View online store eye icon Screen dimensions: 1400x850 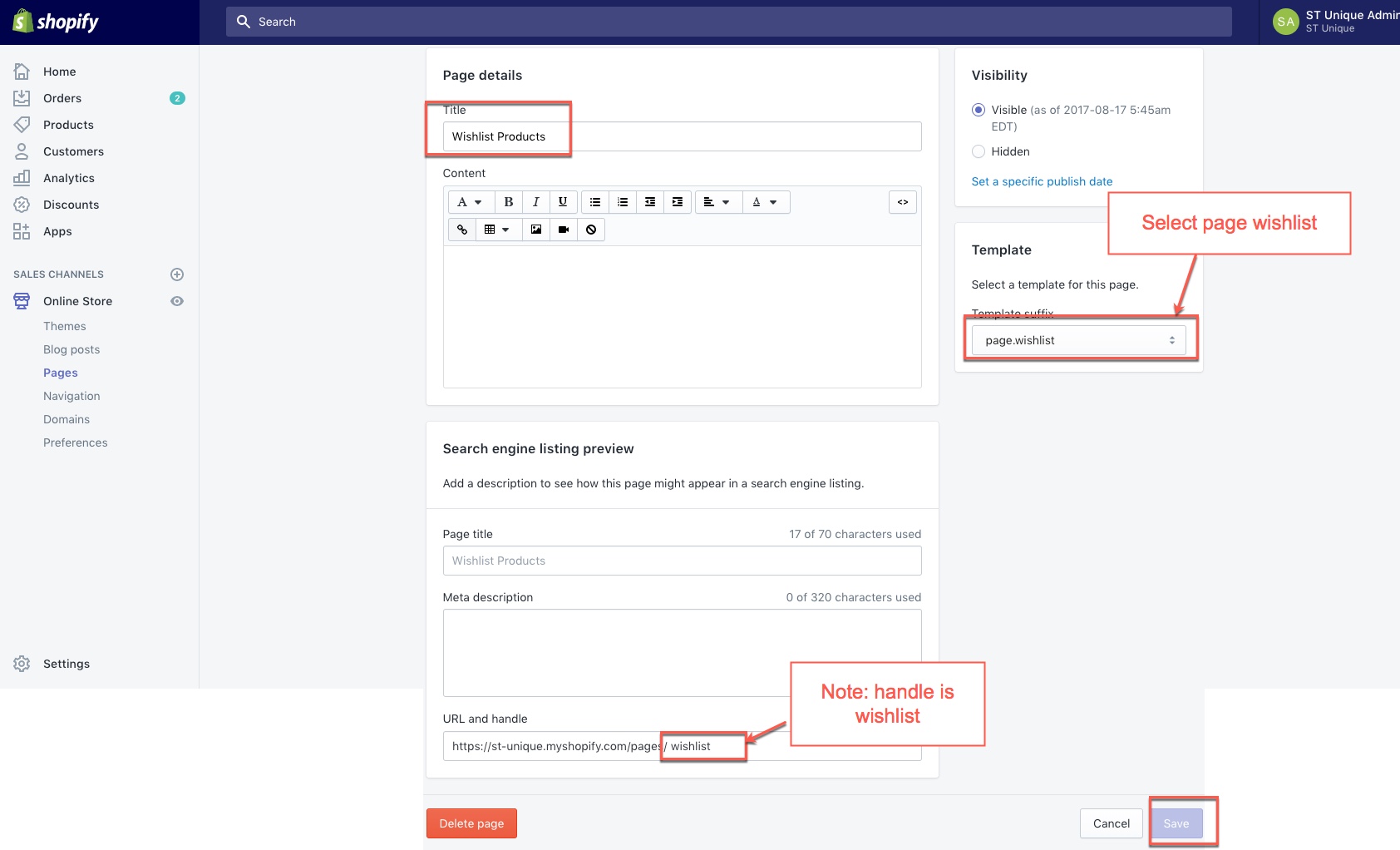(177, 301)
